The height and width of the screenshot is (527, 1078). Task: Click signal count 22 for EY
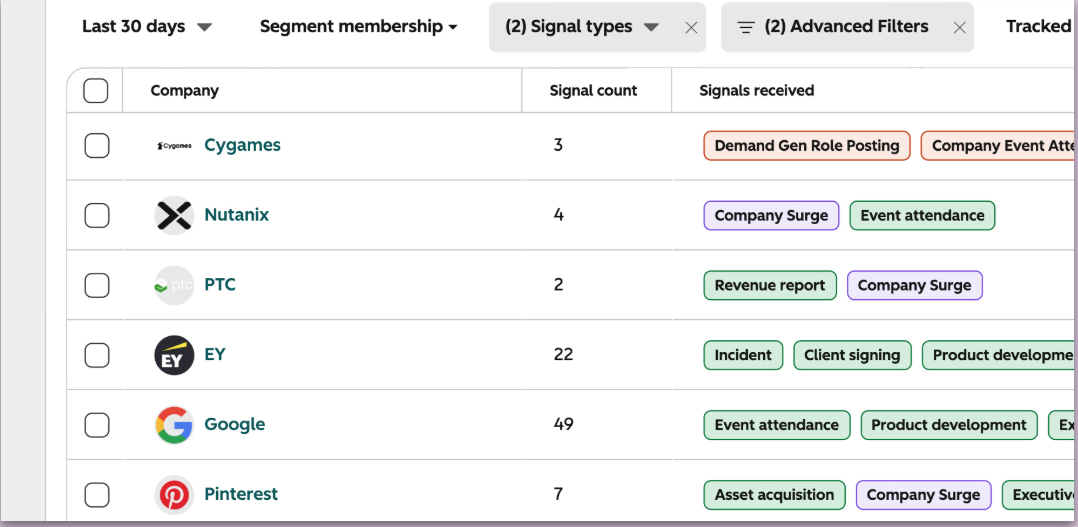[562, 355]
